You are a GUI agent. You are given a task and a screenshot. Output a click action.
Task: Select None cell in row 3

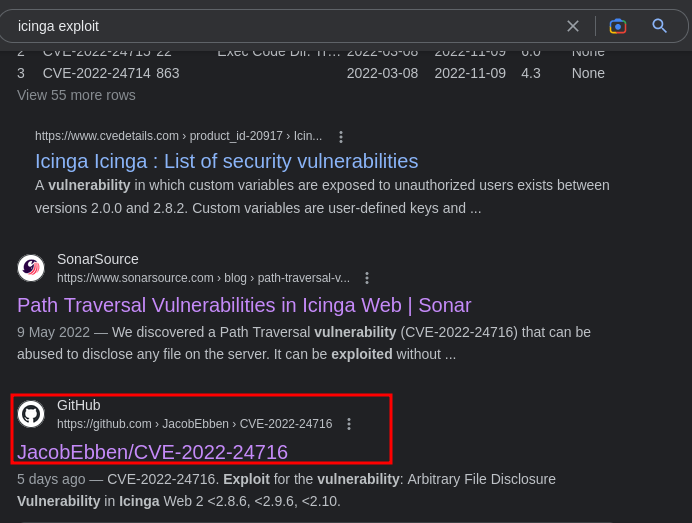pos(588,73)
